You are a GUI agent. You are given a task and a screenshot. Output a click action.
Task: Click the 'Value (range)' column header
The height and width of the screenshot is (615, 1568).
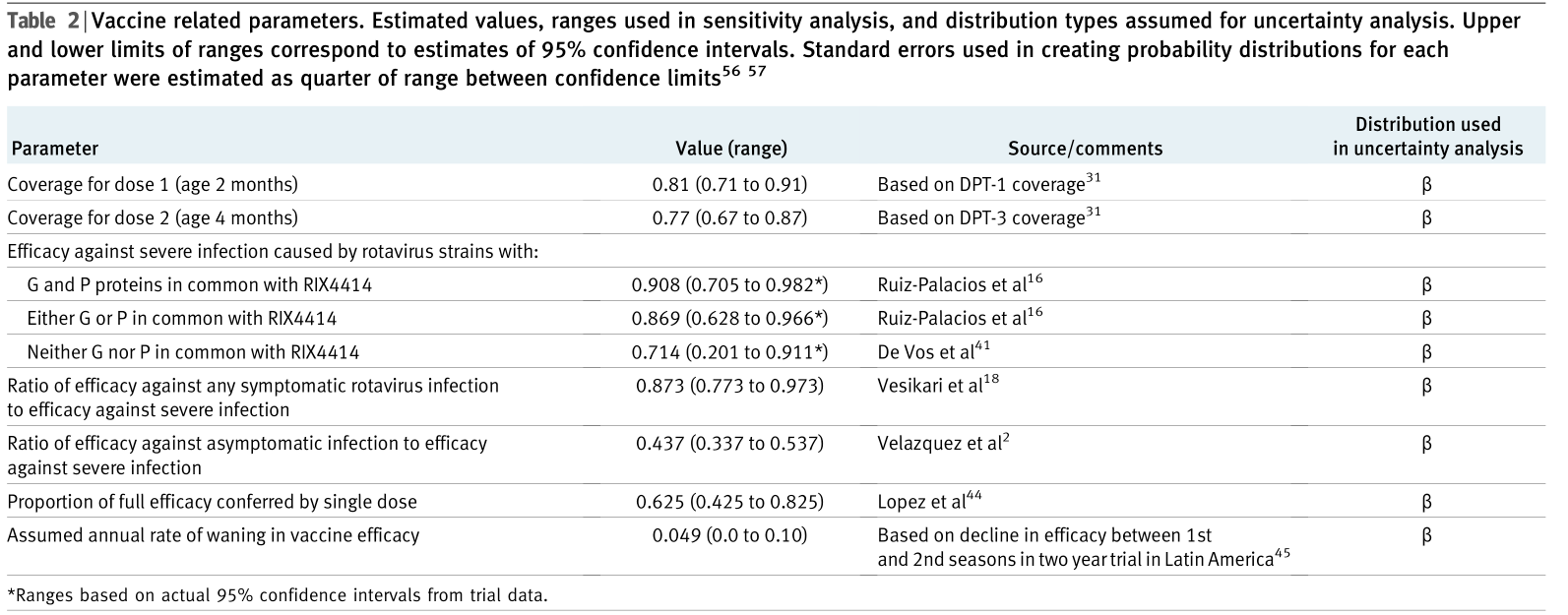click(730, 150)
